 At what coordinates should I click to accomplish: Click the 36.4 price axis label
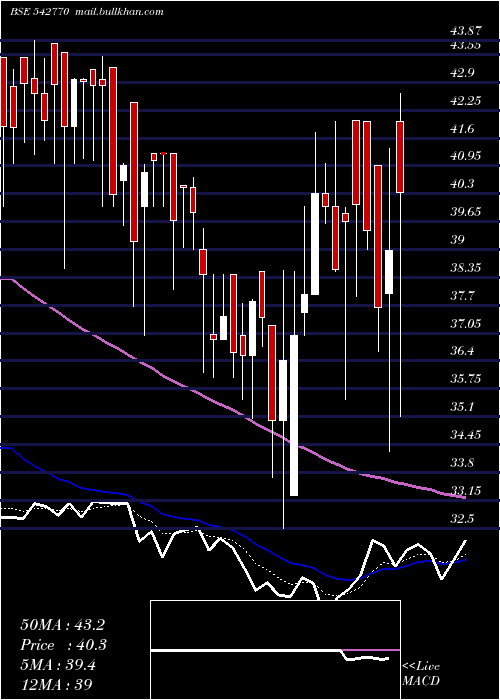click(x=462, y=351)
